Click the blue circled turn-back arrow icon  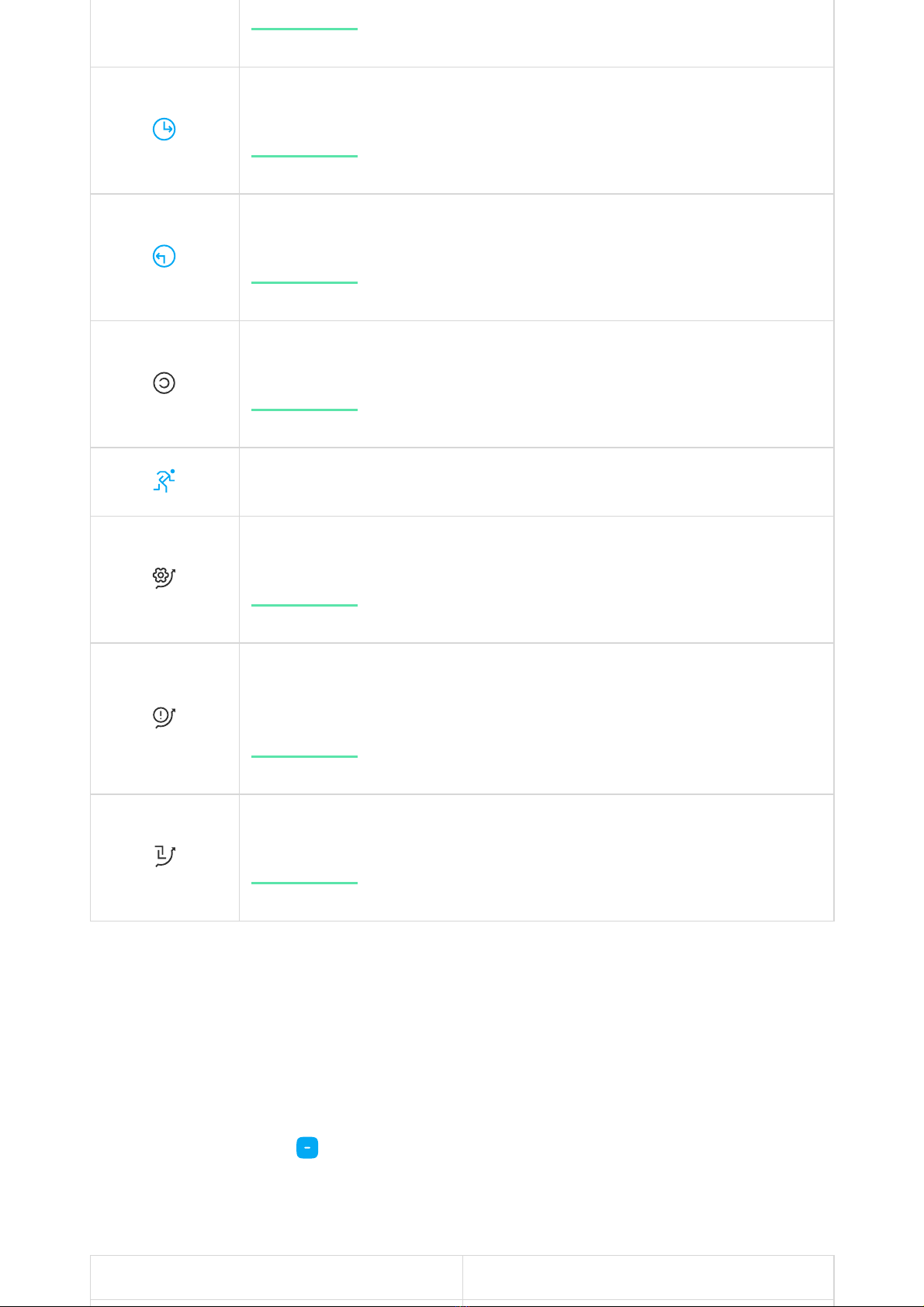[x=164, y=256]
